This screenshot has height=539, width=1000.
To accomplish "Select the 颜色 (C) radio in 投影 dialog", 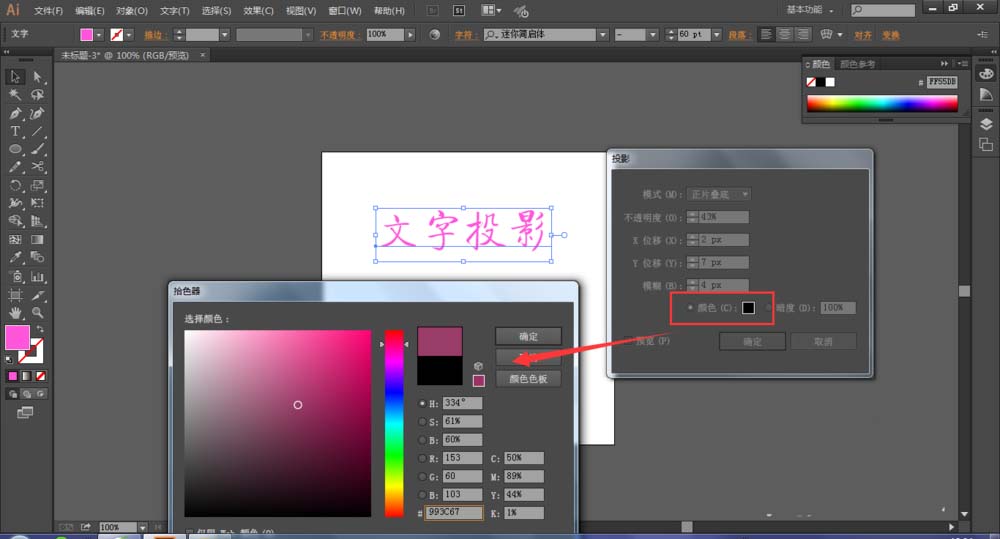I will (x=690, y=307).
